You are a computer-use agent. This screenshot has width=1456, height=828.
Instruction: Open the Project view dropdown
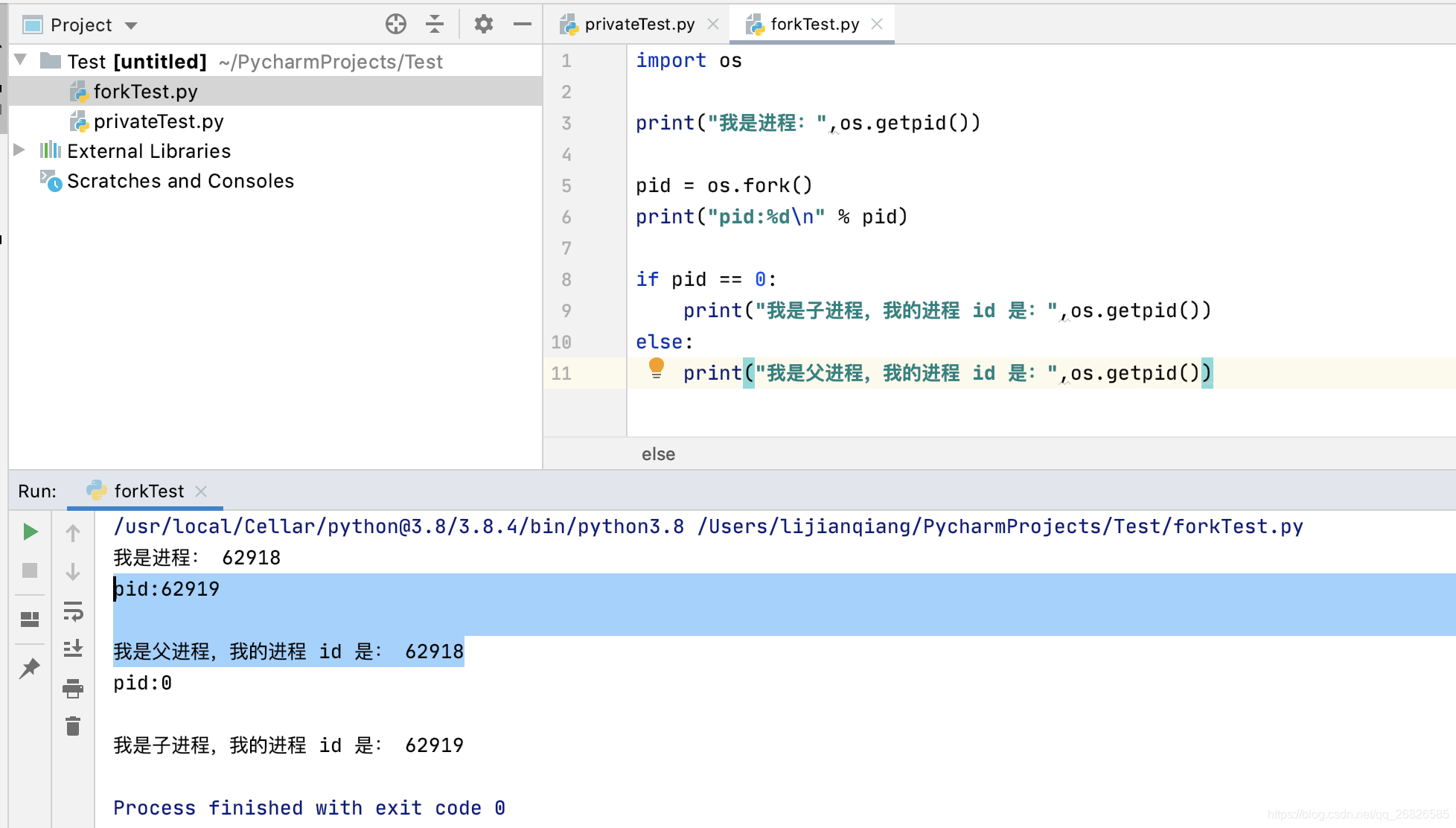pyautogui.click(x=130, y=25)
